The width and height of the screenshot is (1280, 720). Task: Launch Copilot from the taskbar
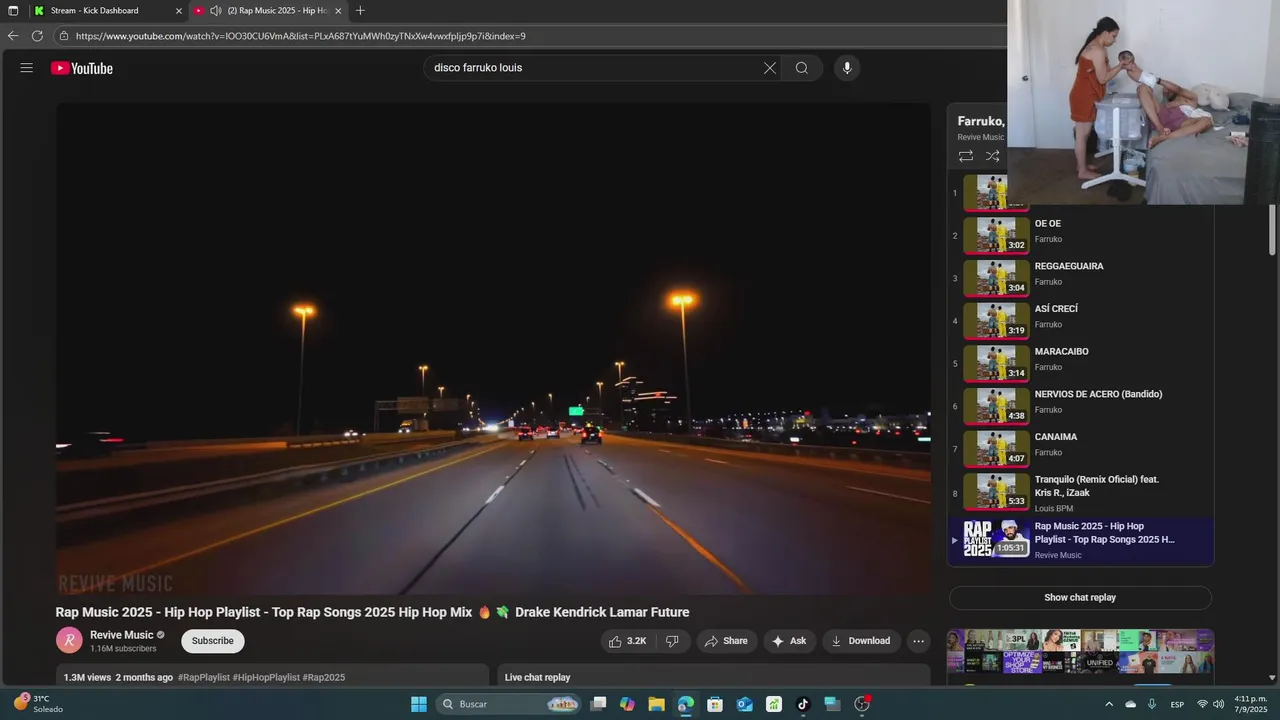pos(627,704)
